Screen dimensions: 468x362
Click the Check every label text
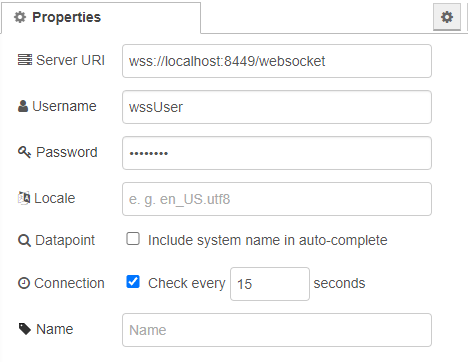187,283
